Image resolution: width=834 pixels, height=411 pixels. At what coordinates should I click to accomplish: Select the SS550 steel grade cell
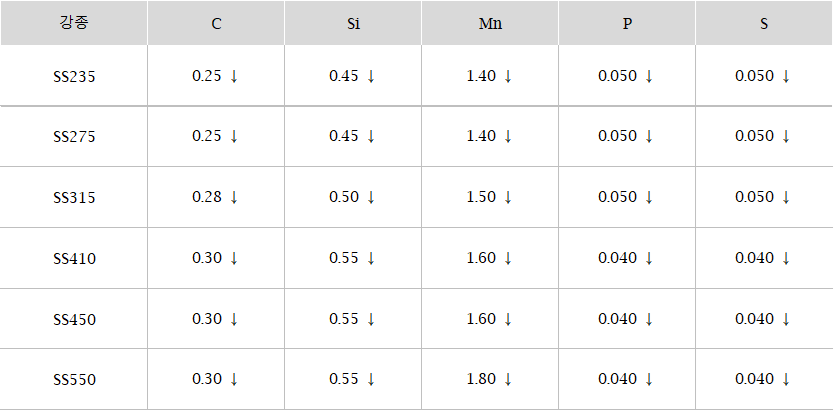coord(74,380)
